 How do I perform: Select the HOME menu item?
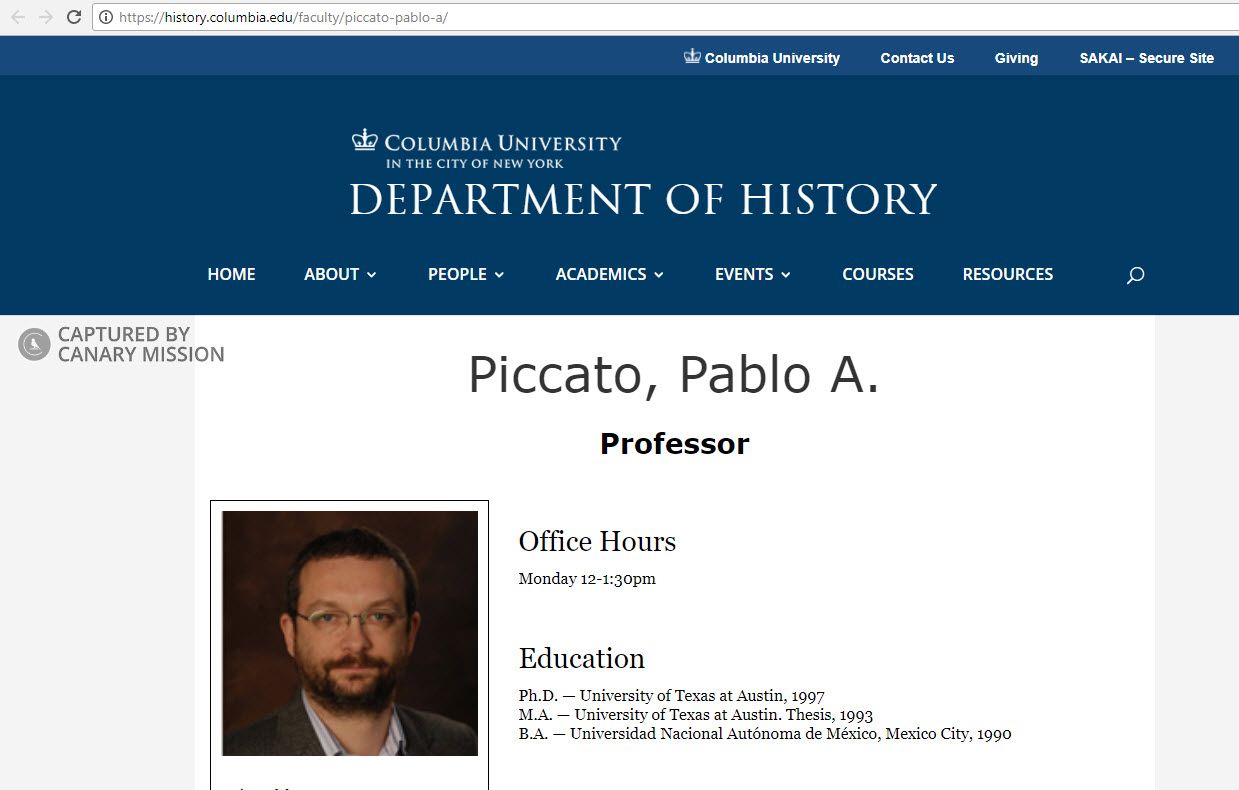click(x=231, y=274)
